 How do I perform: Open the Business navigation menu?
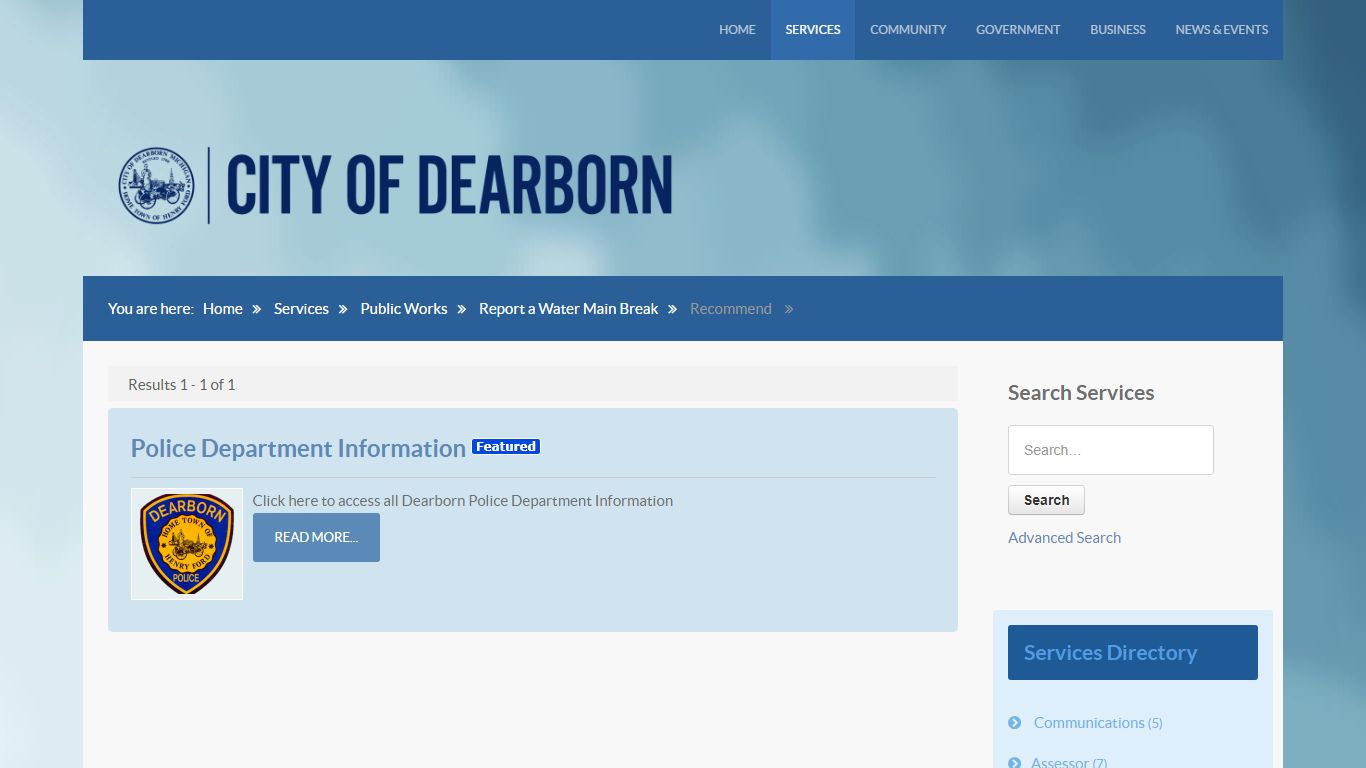coord(1118,30)
